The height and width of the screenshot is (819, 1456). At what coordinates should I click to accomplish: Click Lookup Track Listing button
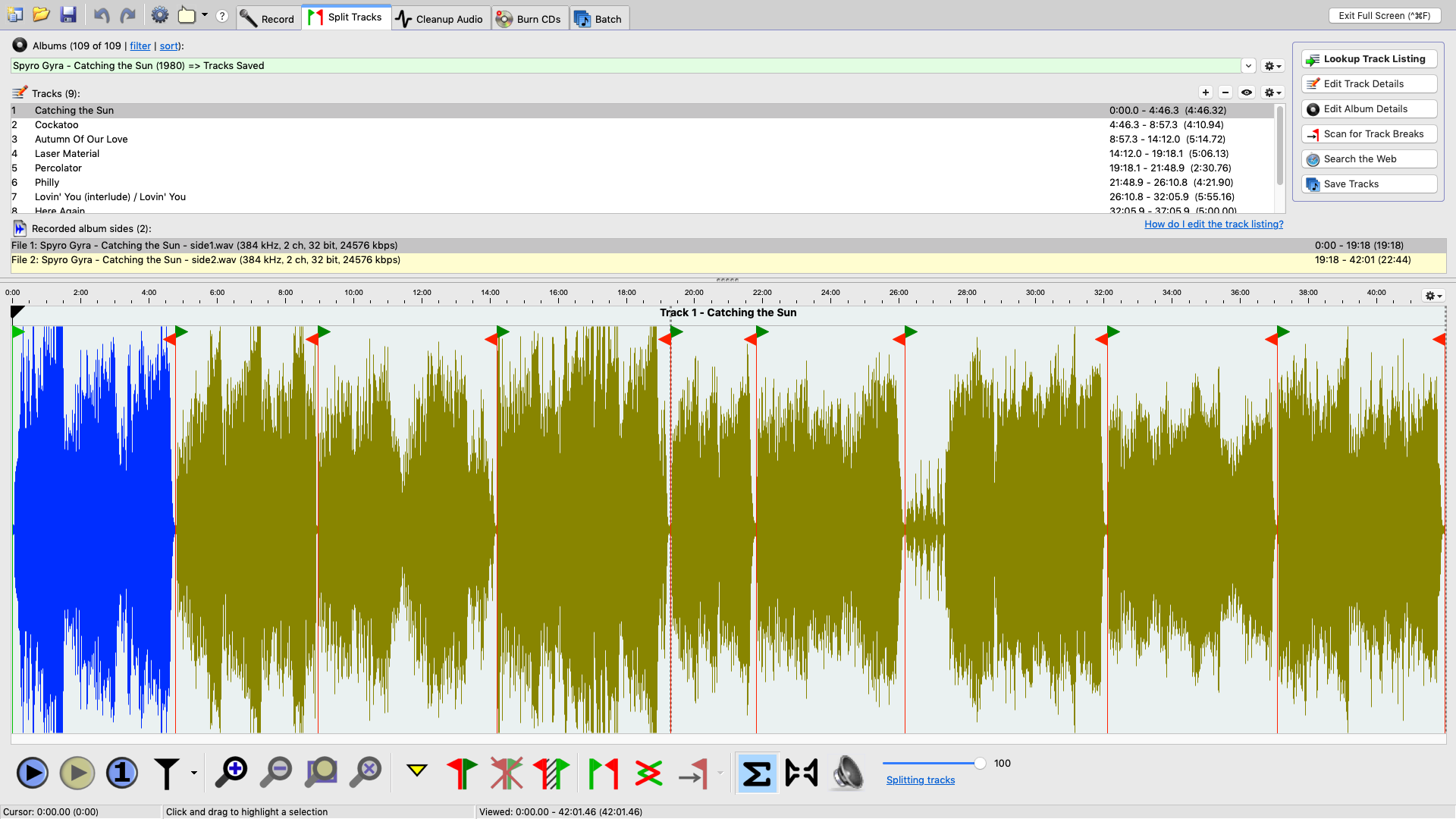[x=1369, y=58]
